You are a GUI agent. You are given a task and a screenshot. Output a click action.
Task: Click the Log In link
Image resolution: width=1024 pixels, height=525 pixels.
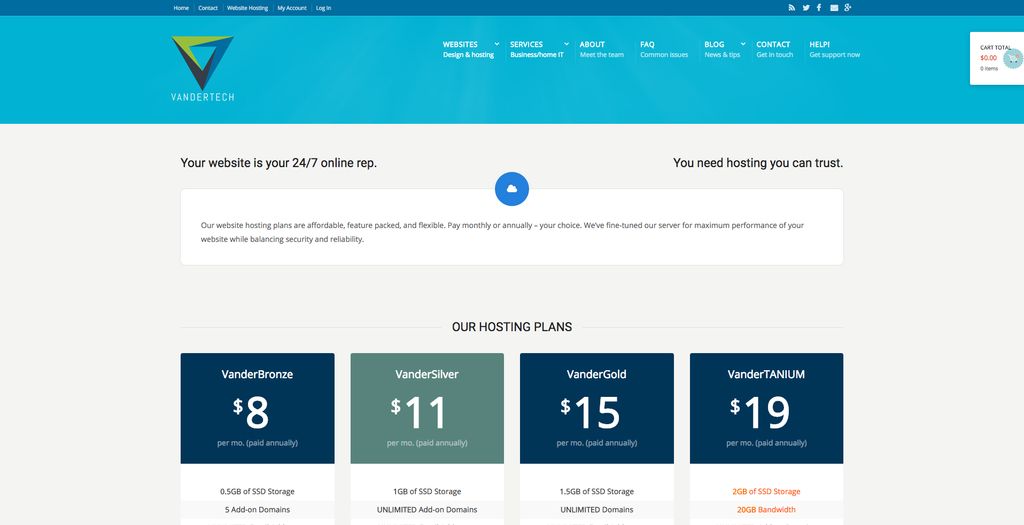pyautogui.click(x=323, y=8)
